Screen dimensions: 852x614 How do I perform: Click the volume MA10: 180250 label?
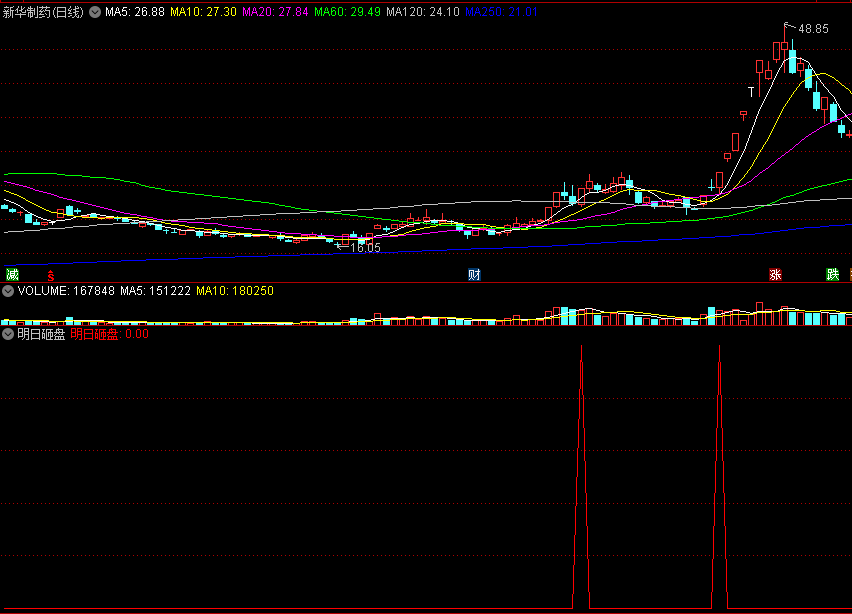click(x=235, y=291)
